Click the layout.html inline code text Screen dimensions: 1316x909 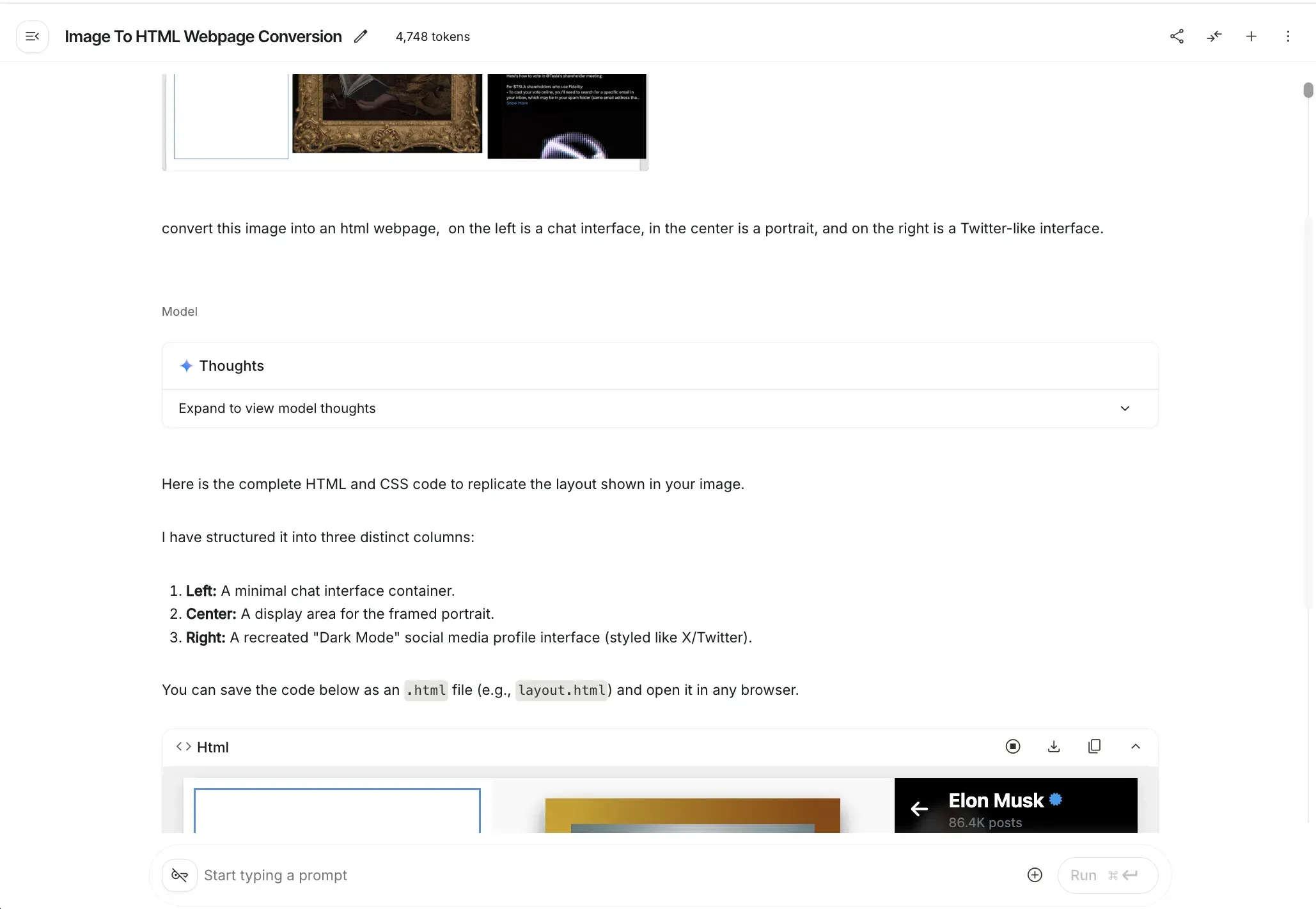(x=561, y=690)
